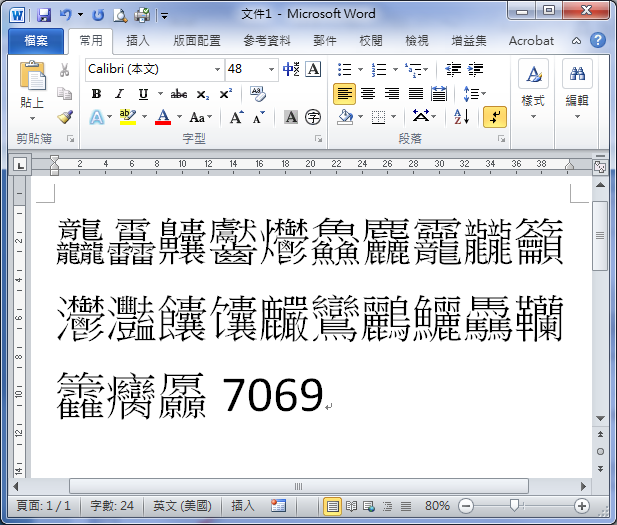The height and width of the screenshot is (525, 617).
Task: Toggle Underline formatting
Action: point(143,94)
